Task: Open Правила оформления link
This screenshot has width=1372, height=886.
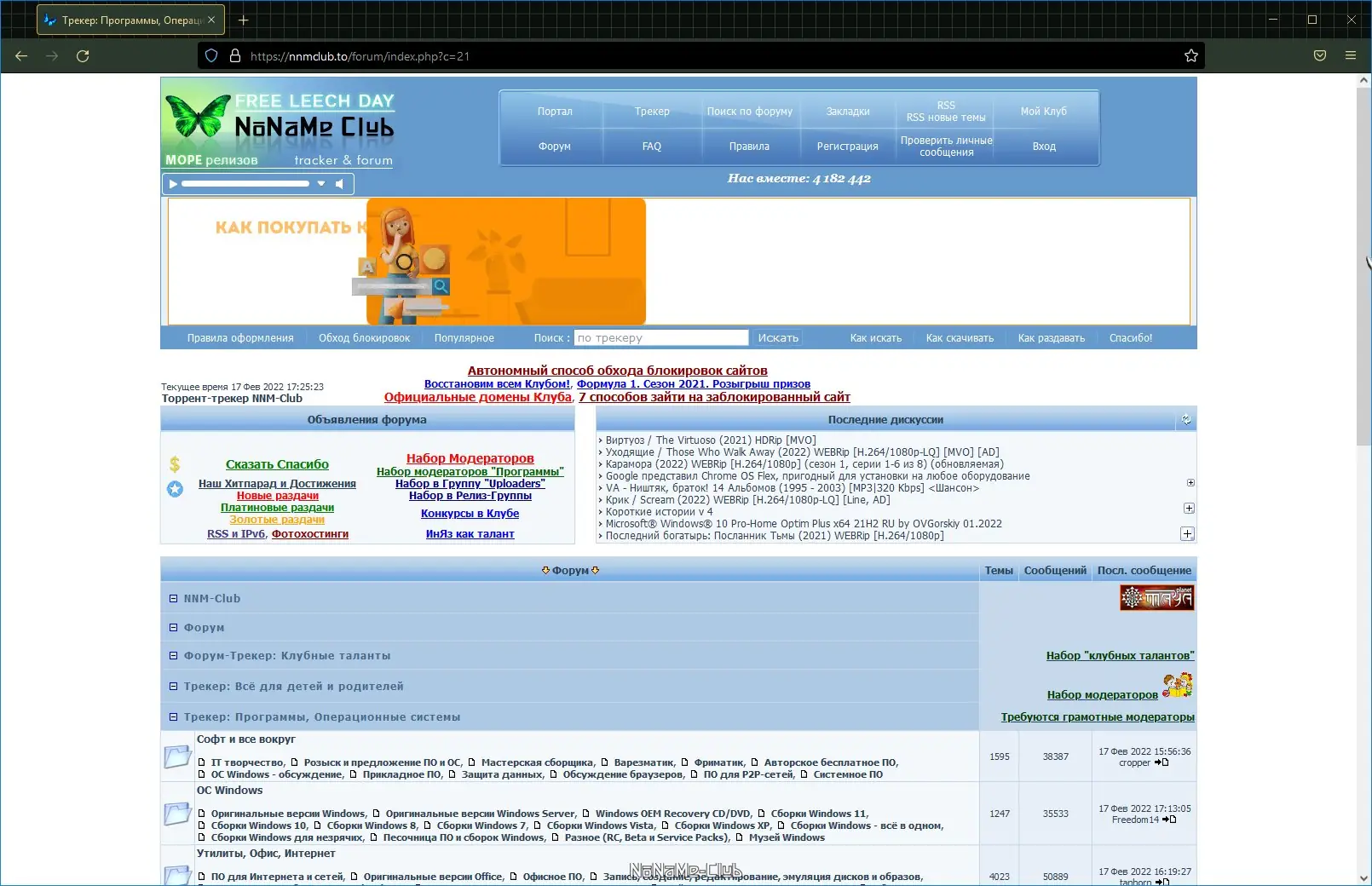Action: (240, 338)
